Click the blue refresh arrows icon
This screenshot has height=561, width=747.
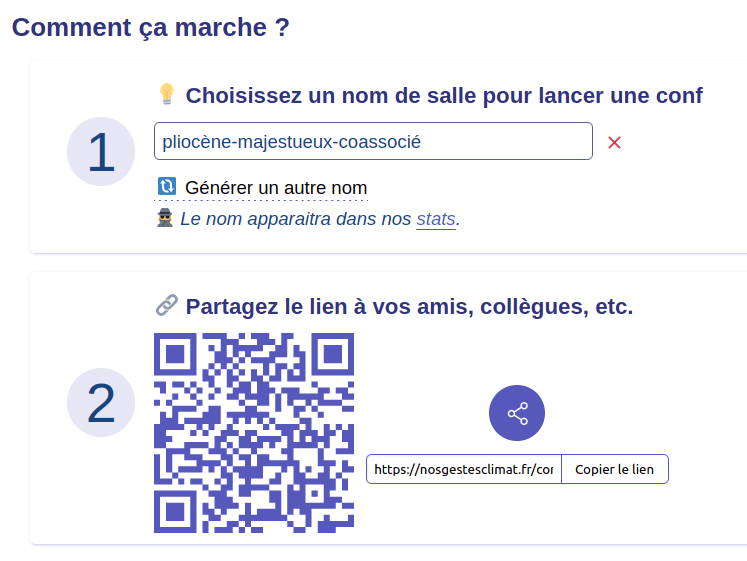point(167,187)
